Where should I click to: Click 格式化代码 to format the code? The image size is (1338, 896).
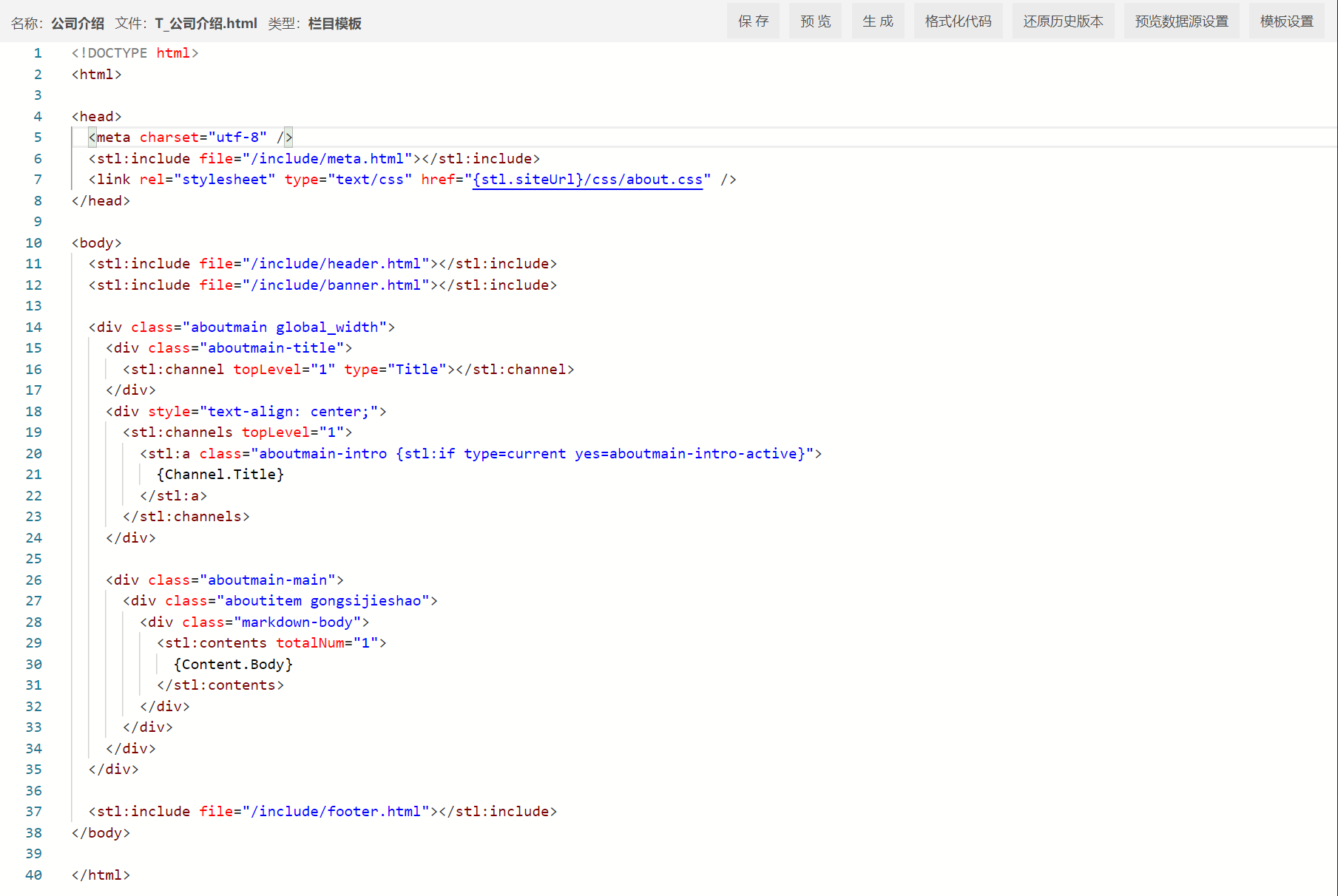[958, 21]
